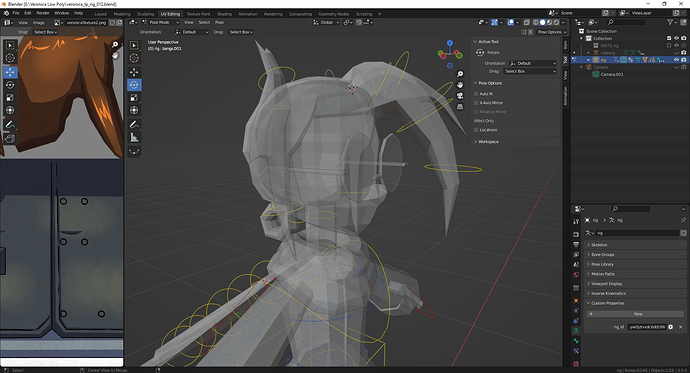Toggle render camera icon for rig object
The height and width of the screenshot is (373, 690).
tap(683, 60)
